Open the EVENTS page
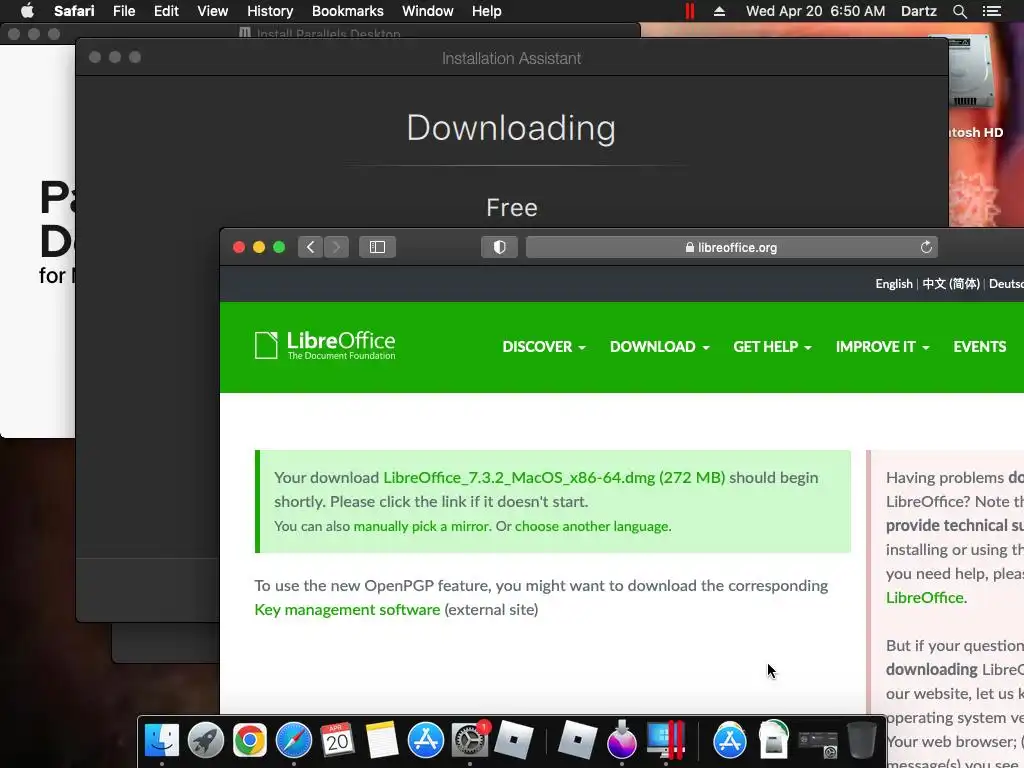The height and width of the screenshot is (768, 1024). pyautogui.click(x=980, y=347)
